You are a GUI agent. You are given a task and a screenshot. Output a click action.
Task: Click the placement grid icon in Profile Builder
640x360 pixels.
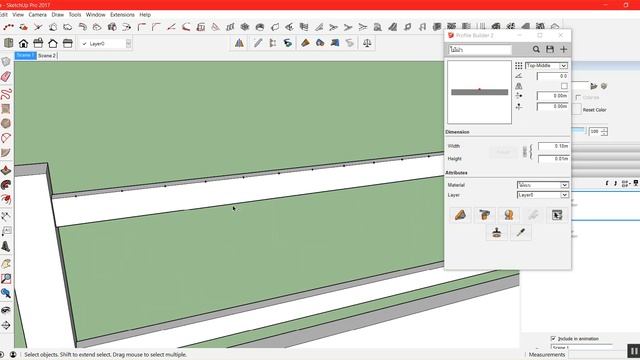coord(519,66)
